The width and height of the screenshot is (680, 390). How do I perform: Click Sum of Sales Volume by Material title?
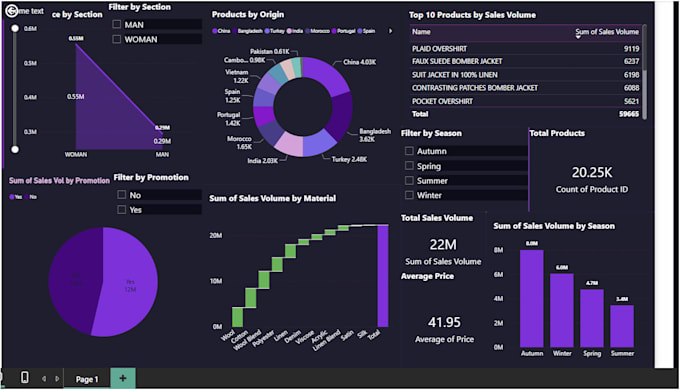(272, 198)
